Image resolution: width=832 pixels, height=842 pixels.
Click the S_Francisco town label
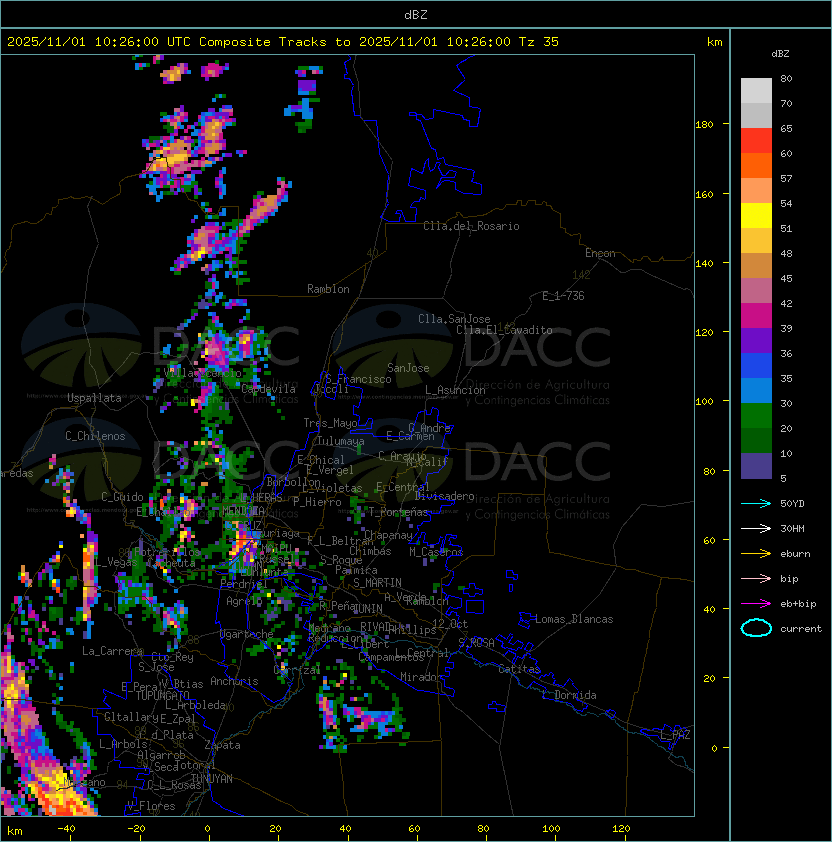pyautogui.click(x=358, y=379)
